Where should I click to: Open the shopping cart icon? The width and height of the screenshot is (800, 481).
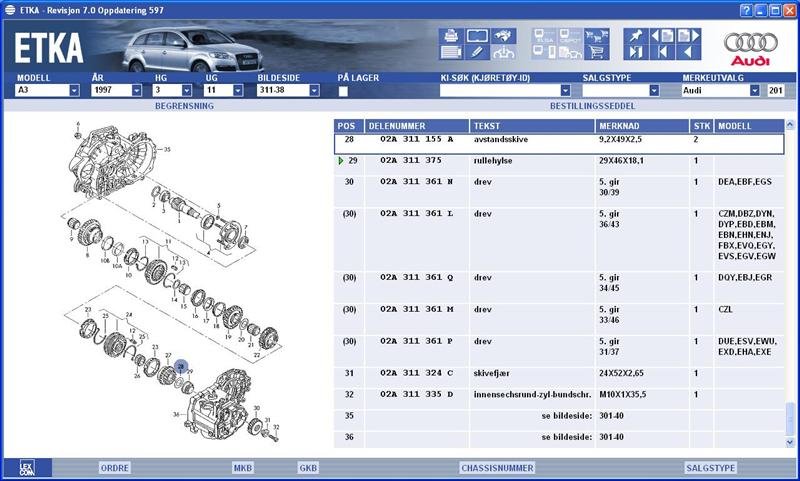click(597, 51)
